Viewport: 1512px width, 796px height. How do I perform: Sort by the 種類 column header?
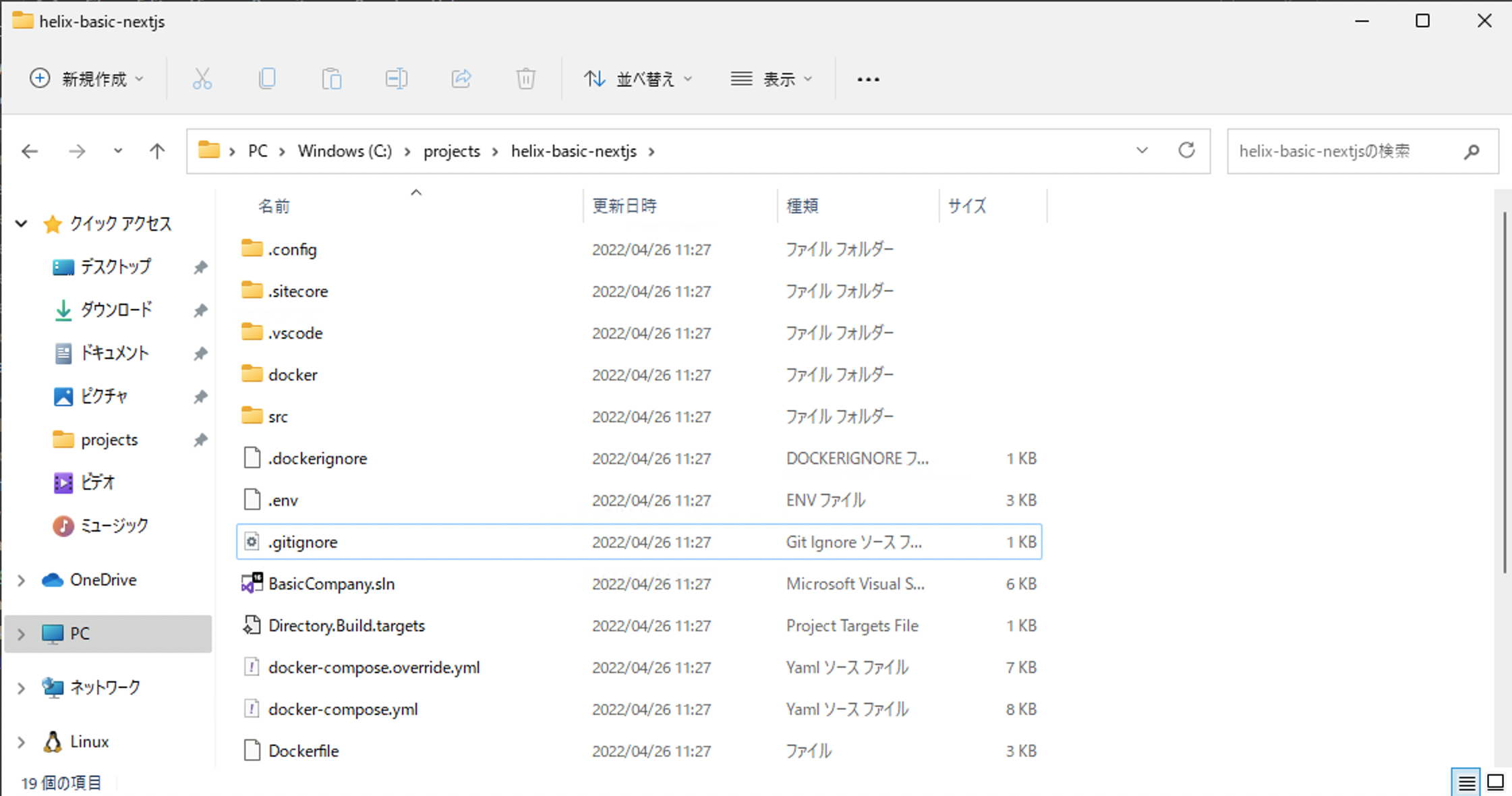click(802, 206)
